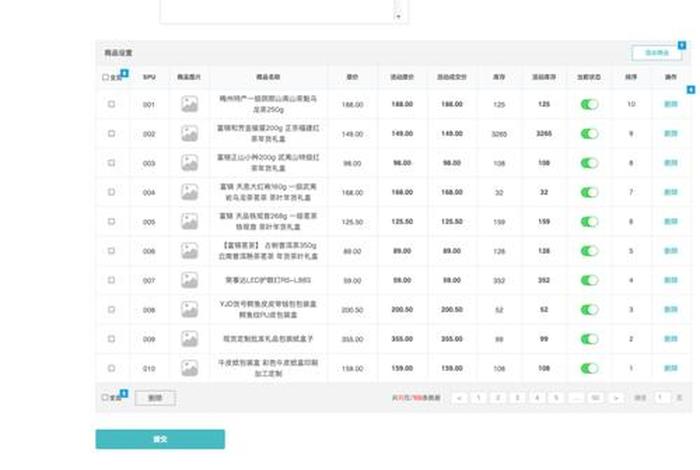The image size is (700, 470).
Task: Click delete link in SPU 009 row
Action: [x=671, y=339]
